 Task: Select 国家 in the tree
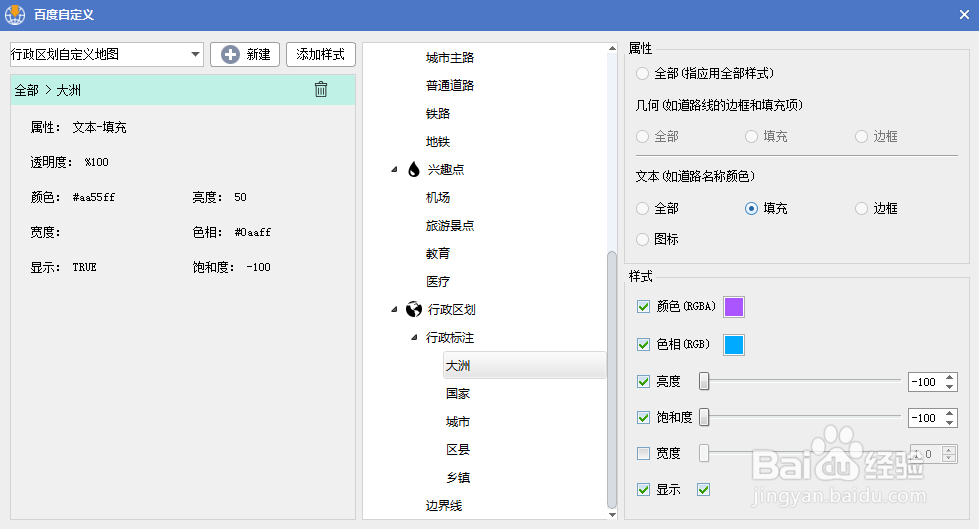point(458,393)
